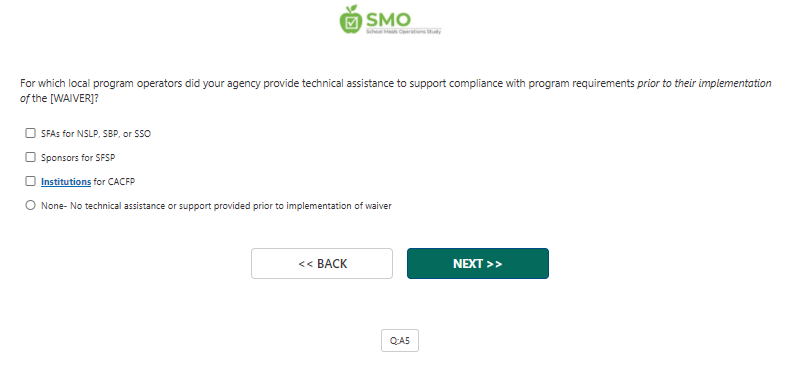Click the SMO logo lettering

click(388, 20)
